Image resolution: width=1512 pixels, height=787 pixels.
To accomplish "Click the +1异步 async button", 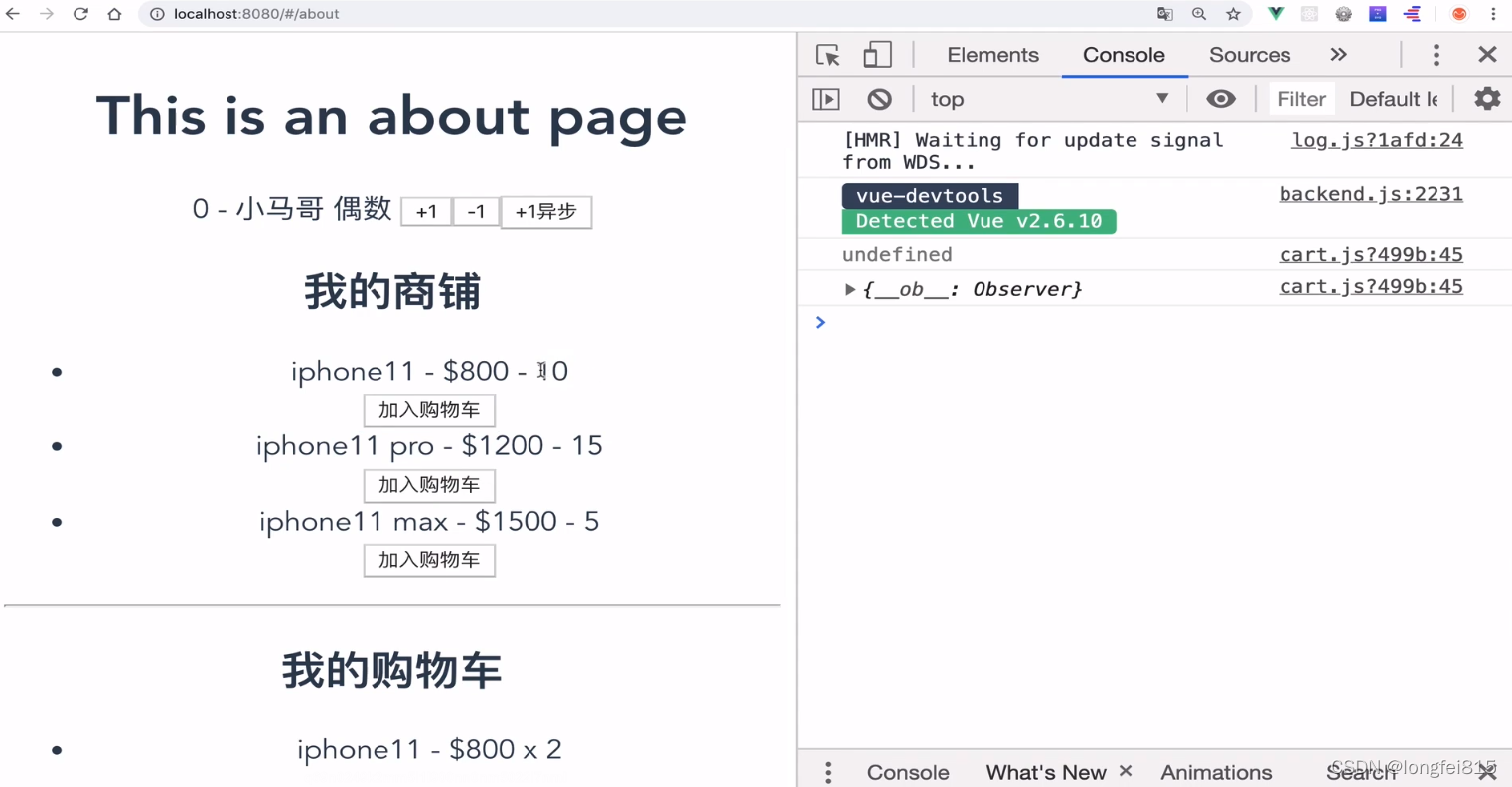I will click(x=545, y=211).
